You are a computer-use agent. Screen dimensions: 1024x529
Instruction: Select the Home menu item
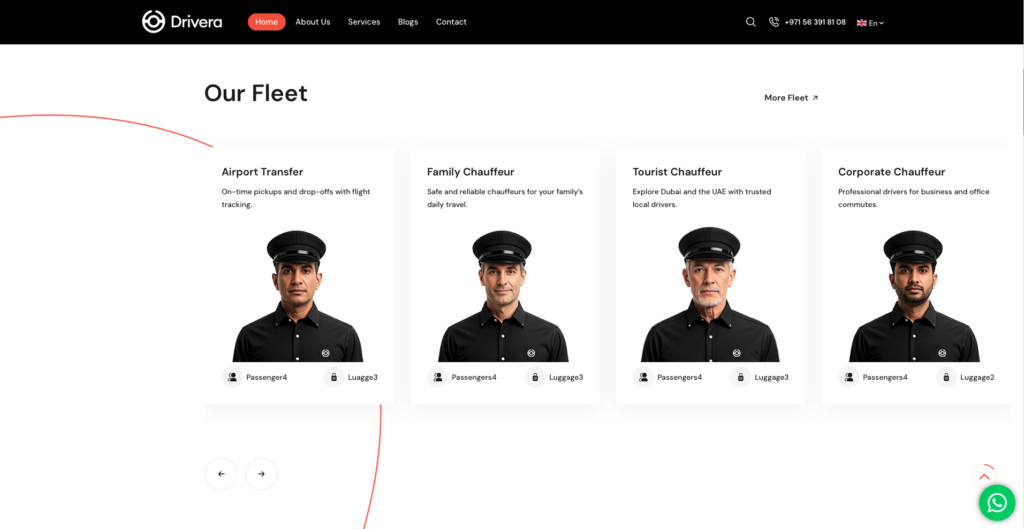(266, 22)
